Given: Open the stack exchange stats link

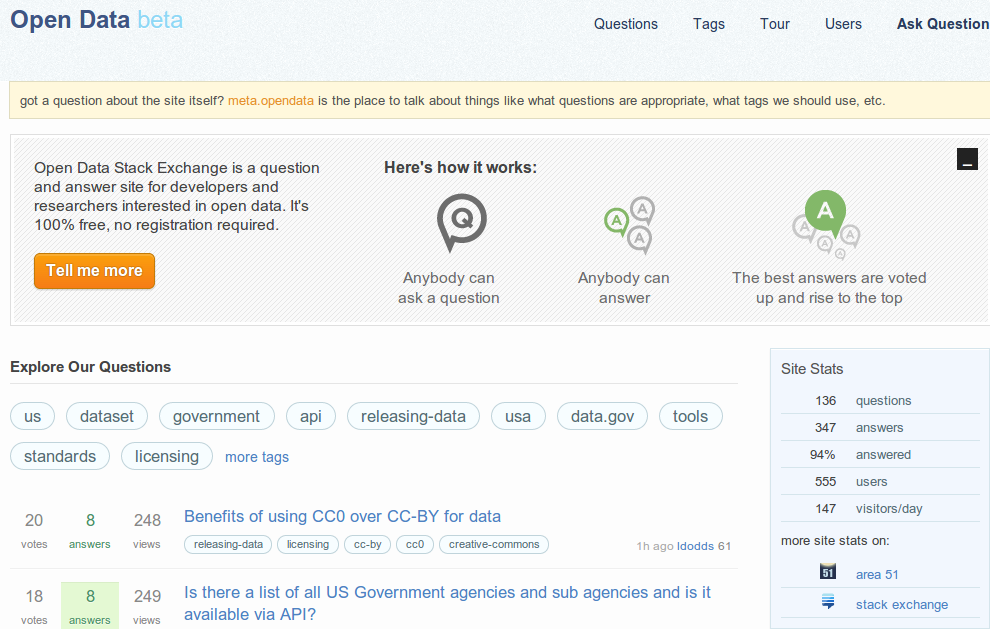Looking at the screenshot, I should pos(902,604).
